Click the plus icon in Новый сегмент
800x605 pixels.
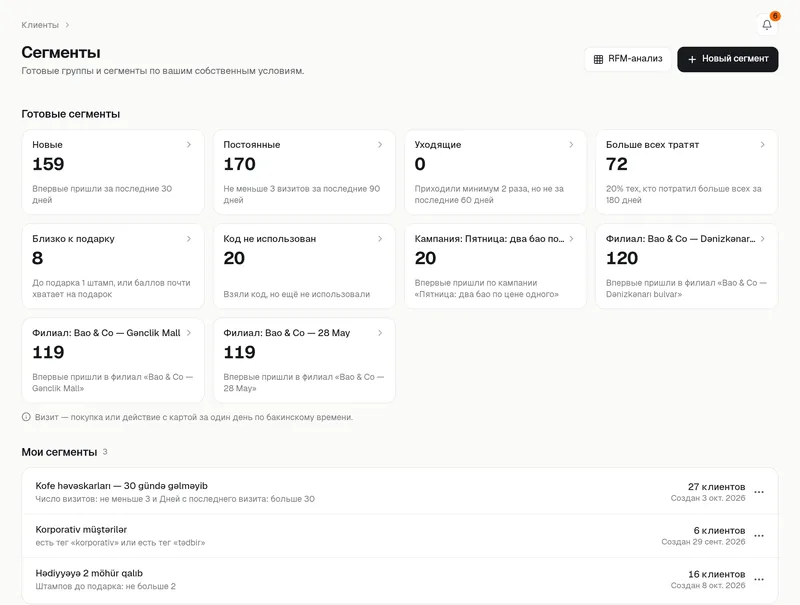coord(692,59)
